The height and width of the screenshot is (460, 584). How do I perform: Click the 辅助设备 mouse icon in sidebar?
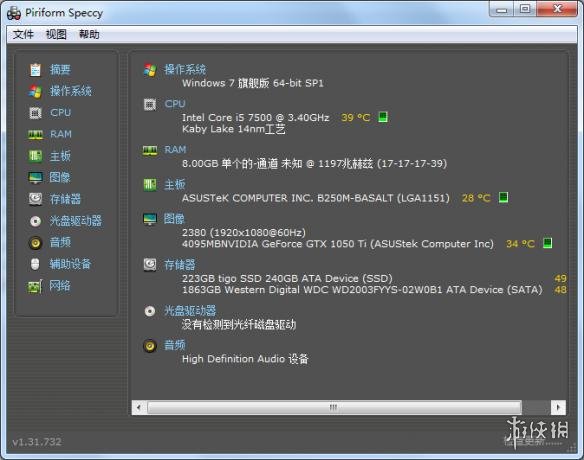pos(35,264)
